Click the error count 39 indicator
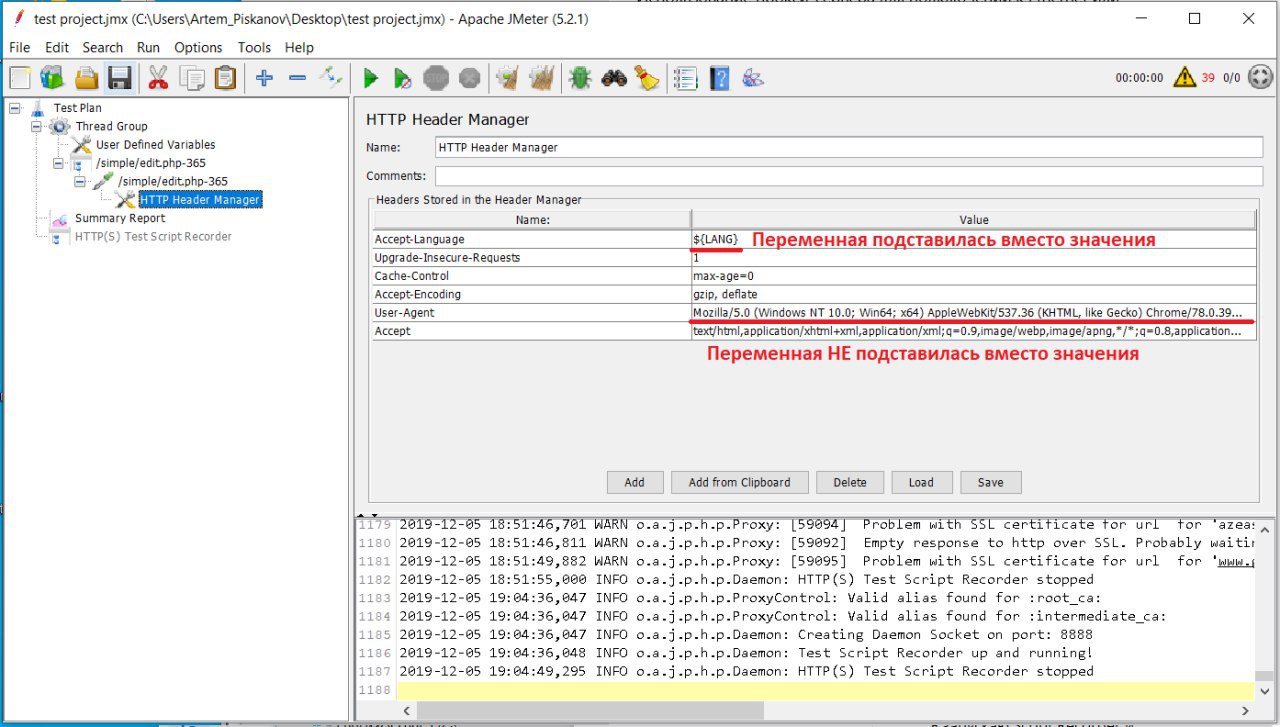 coord(1208,77)
